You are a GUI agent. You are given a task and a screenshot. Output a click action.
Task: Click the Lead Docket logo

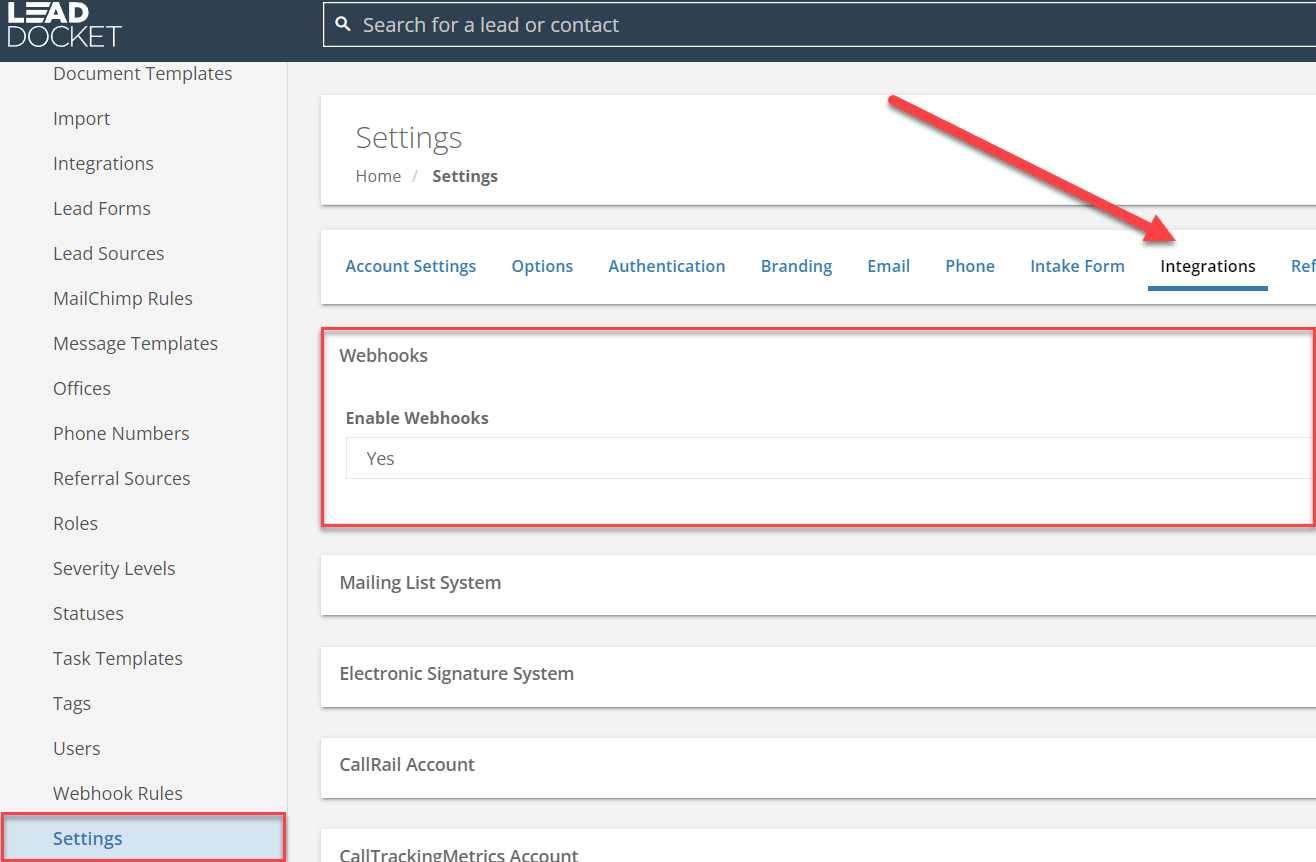tap(64, 24)
